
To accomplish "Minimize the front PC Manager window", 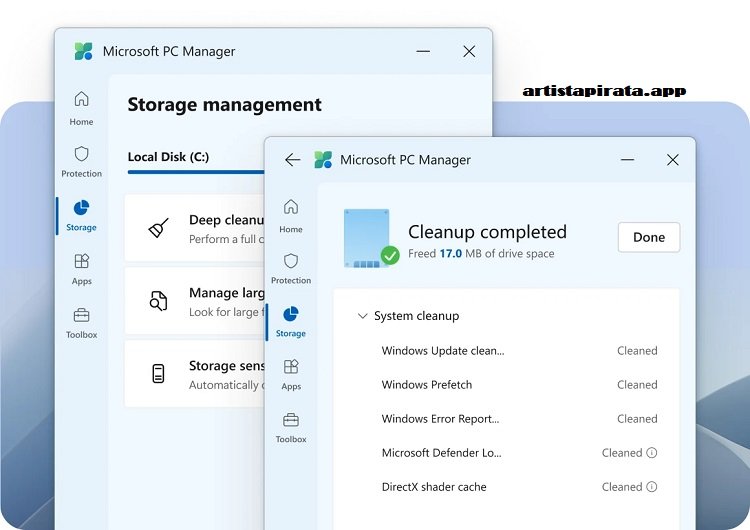I will pyautogui.click(x=628, y=160).
